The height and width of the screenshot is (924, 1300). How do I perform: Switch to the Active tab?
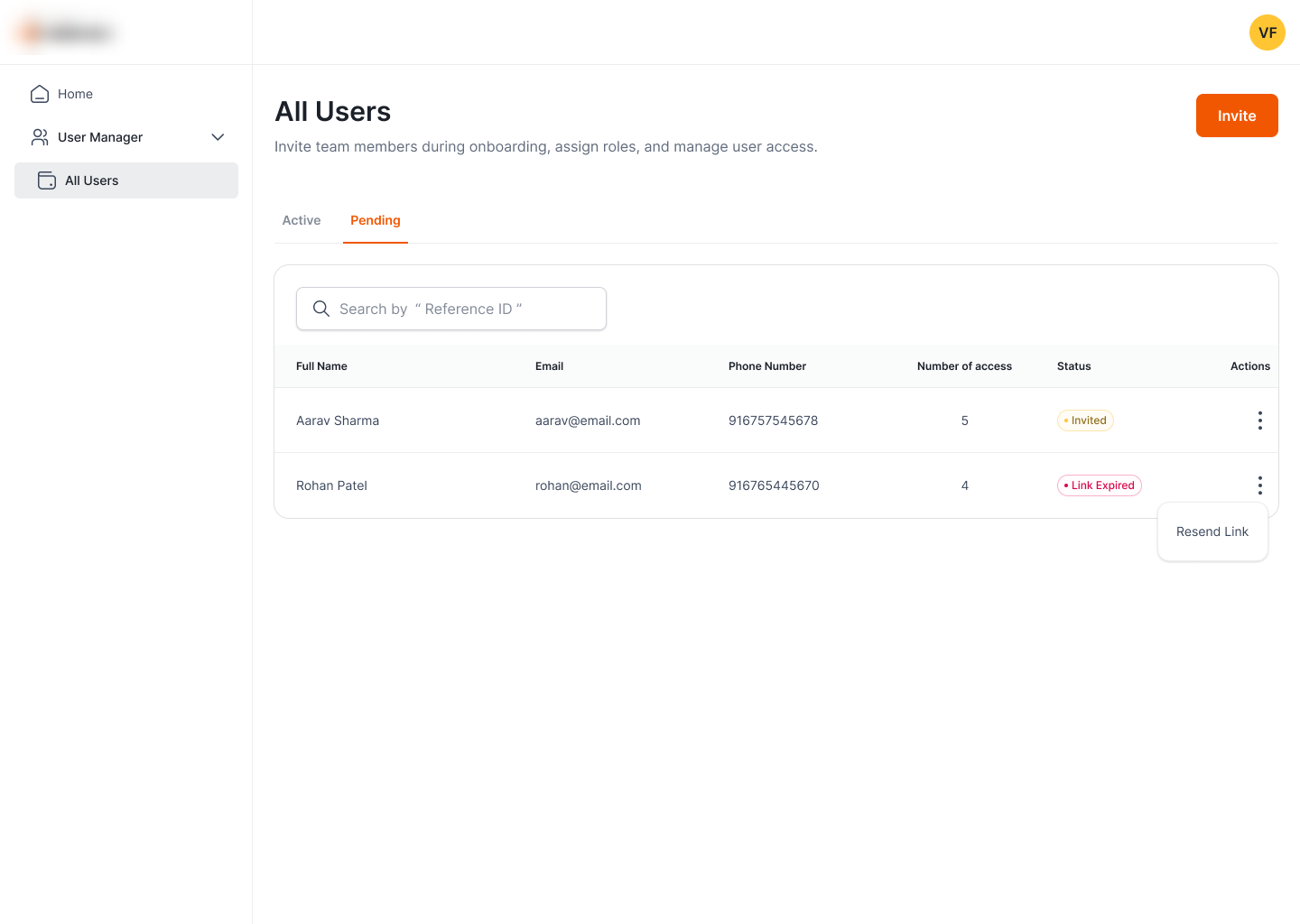[x=302, y=220]
